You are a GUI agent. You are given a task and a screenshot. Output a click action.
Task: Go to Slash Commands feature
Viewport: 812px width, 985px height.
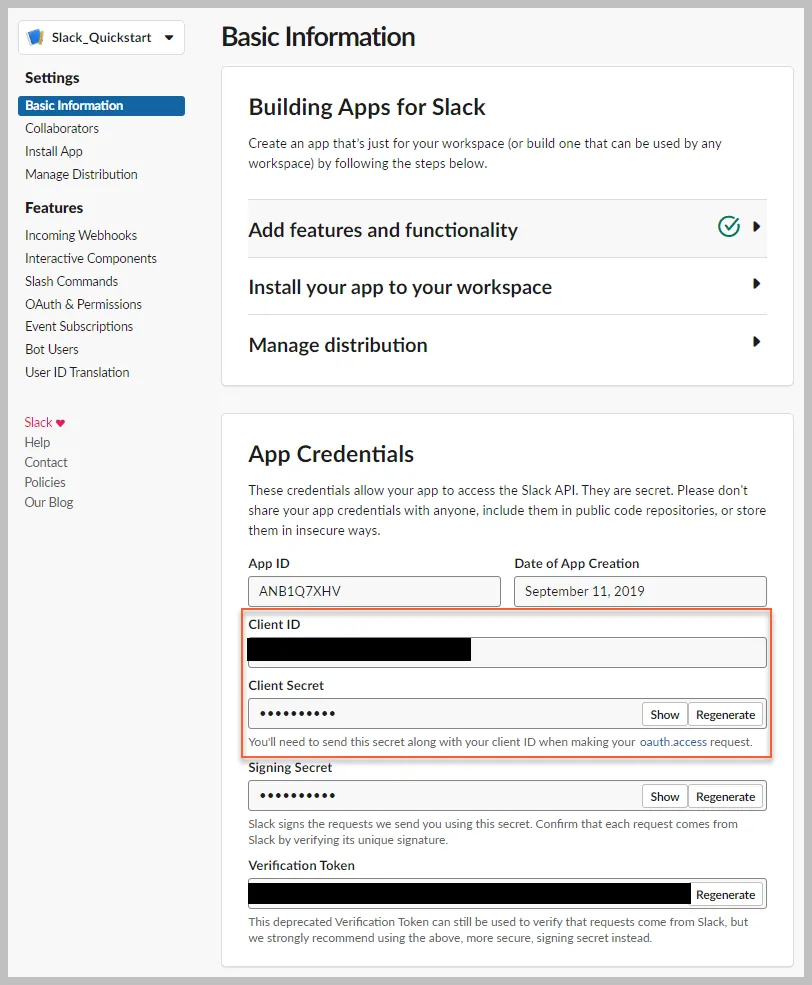pyautogui.click(x=72, y=281)
